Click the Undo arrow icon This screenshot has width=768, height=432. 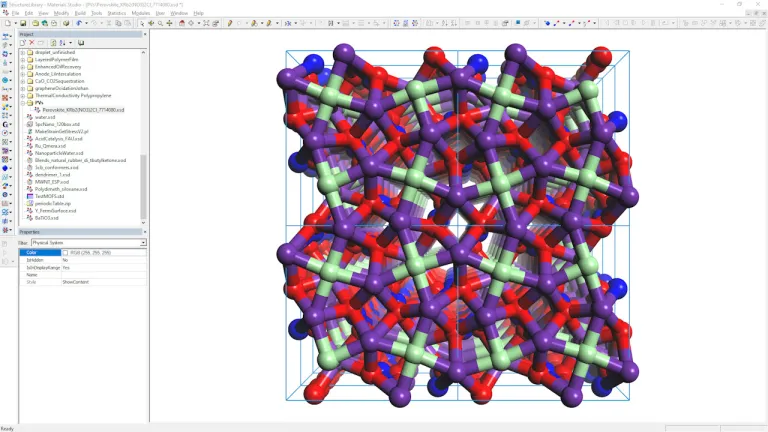click(78, 22)
